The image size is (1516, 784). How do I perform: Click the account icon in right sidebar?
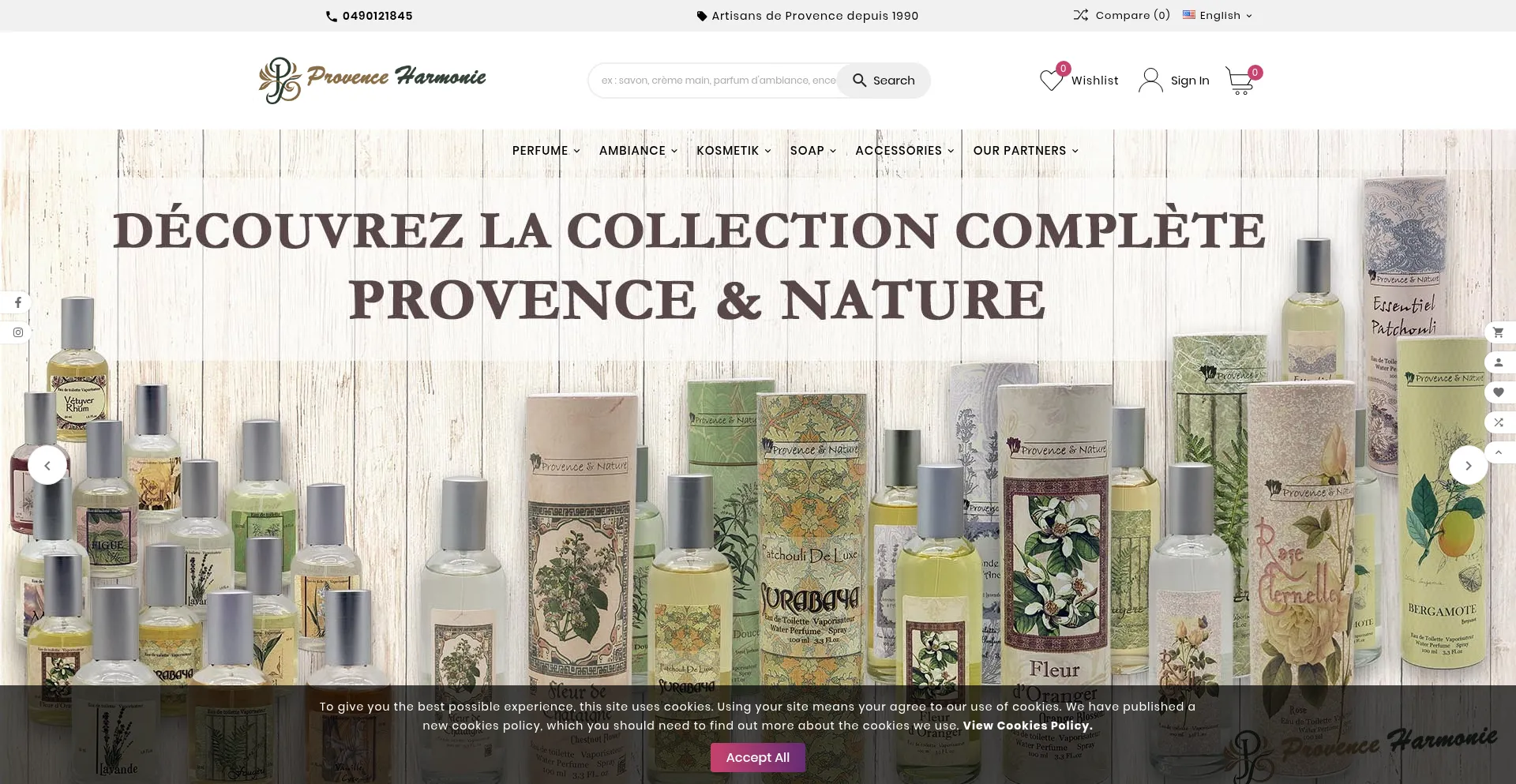1498,362
